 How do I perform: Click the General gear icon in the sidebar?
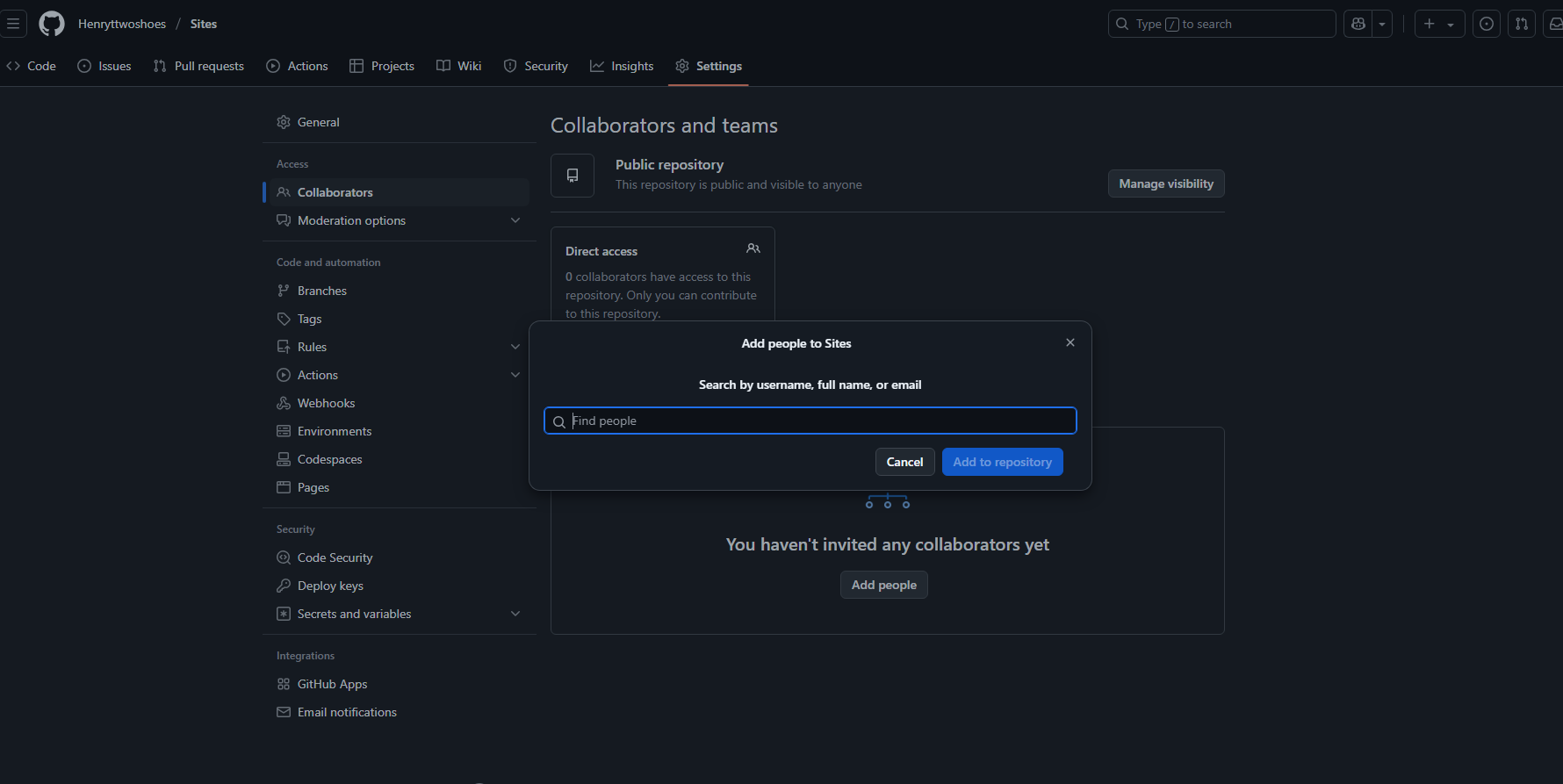[284, 122]
